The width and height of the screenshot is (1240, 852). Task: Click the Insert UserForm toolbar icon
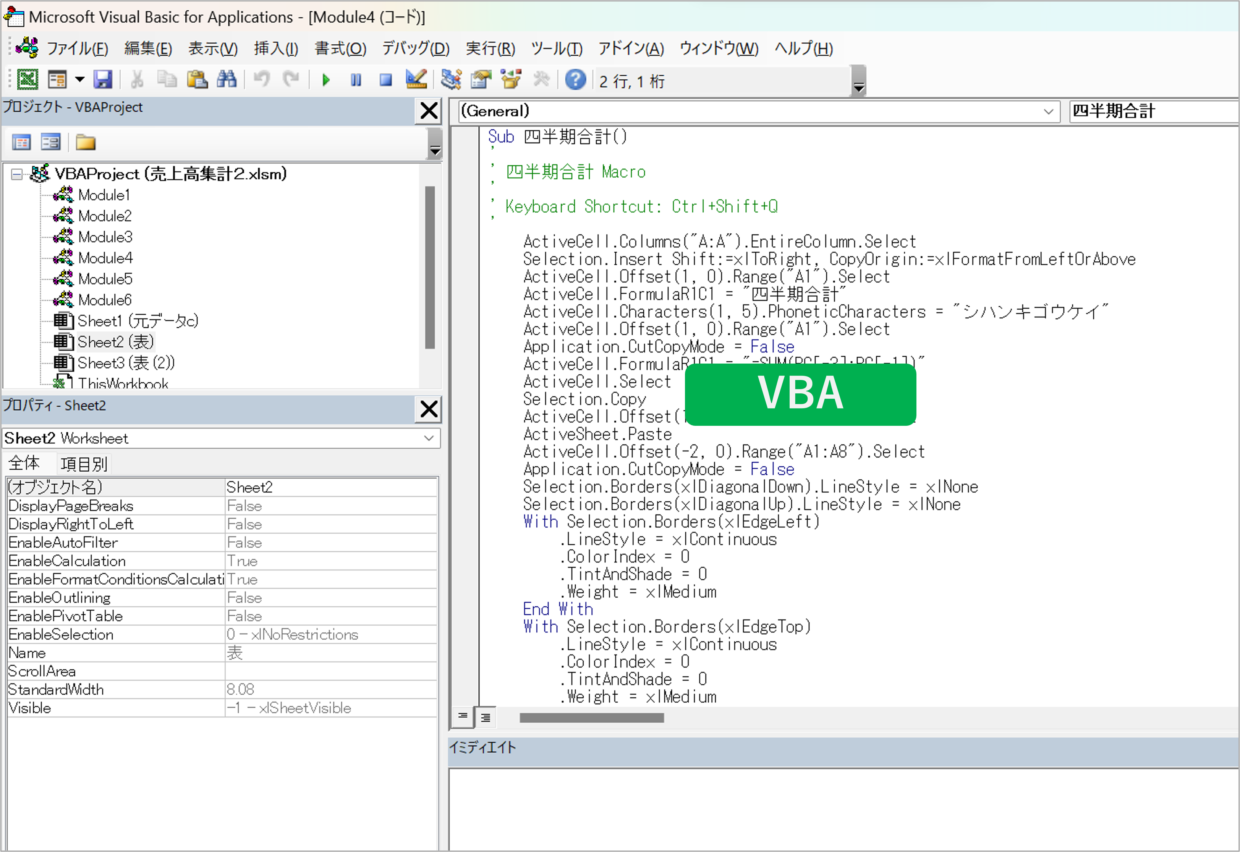pos(57,80)
